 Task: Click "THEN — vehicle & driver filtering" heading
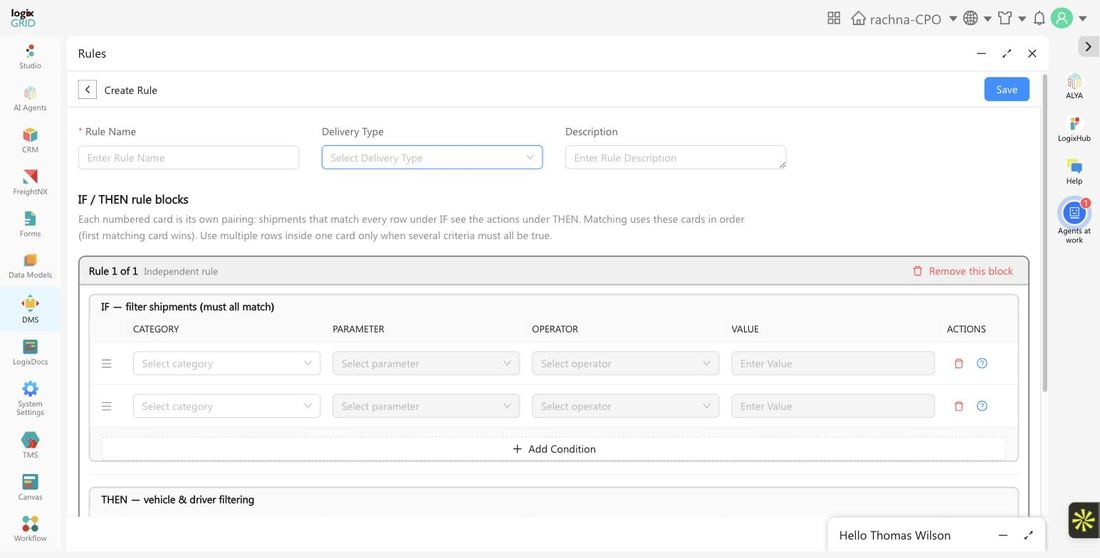pyautogui.click(x=177, y=500)
